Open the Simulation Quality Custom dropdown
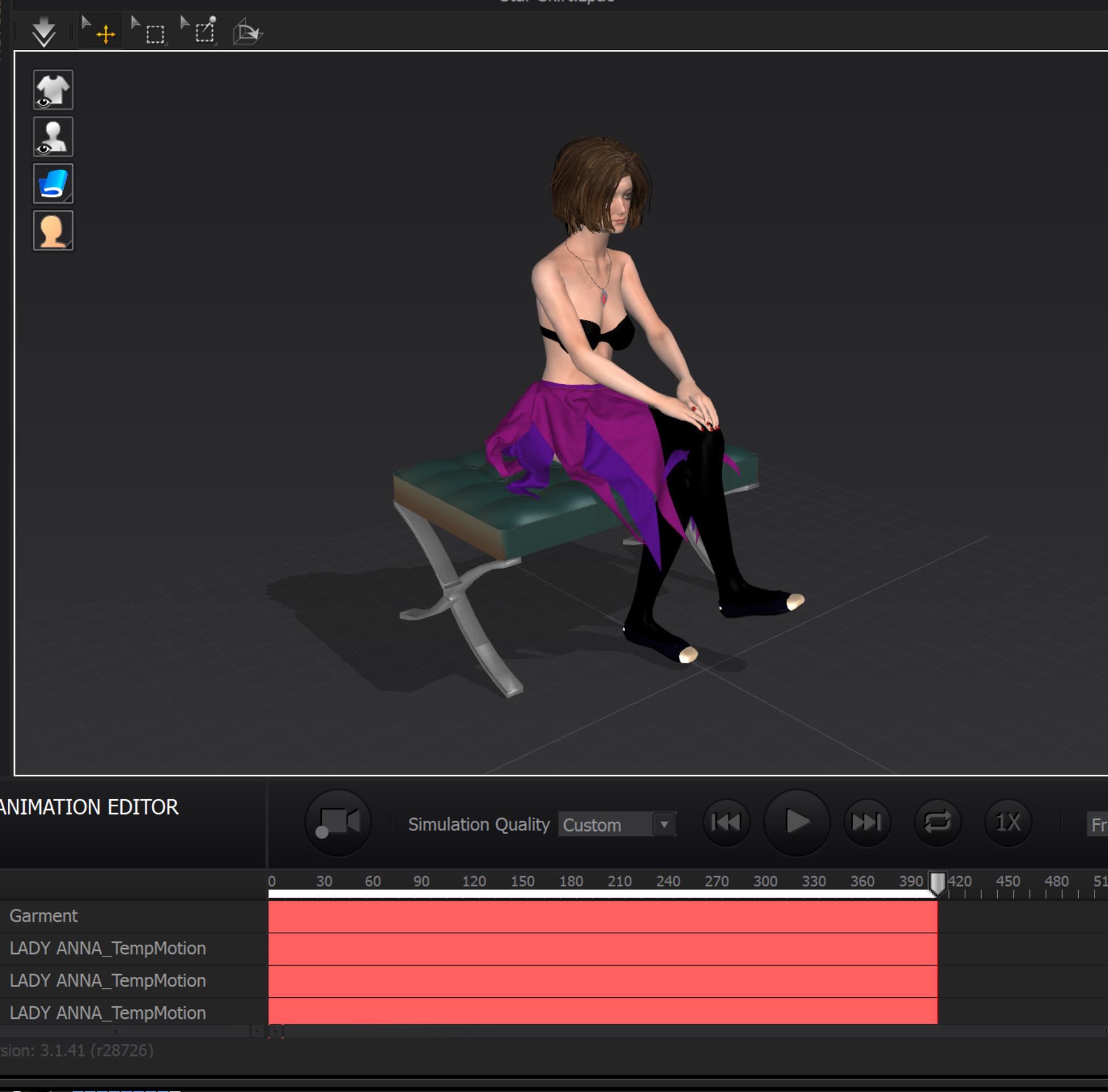This screenshot has width=1108, height=1092. [x=617, y=825]
